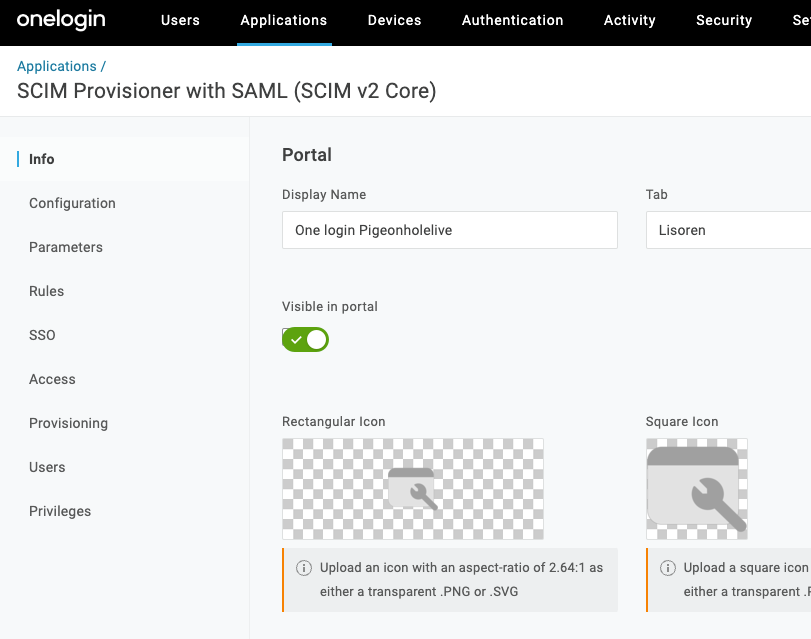The height and width of the screenshot is (639, 811).
Task: Go to the Configuration sidebar tab
Action: point(72,203)
